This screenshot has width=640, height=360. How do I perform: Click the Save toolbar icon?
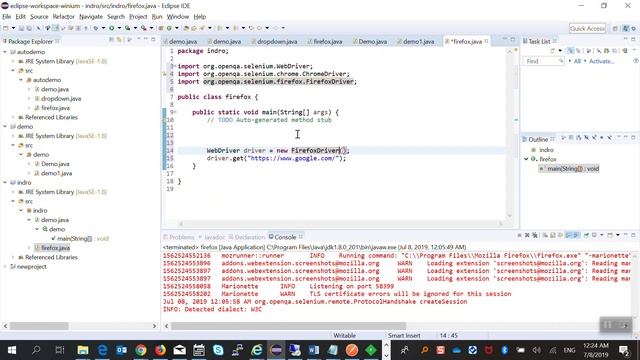coord(22,28)
